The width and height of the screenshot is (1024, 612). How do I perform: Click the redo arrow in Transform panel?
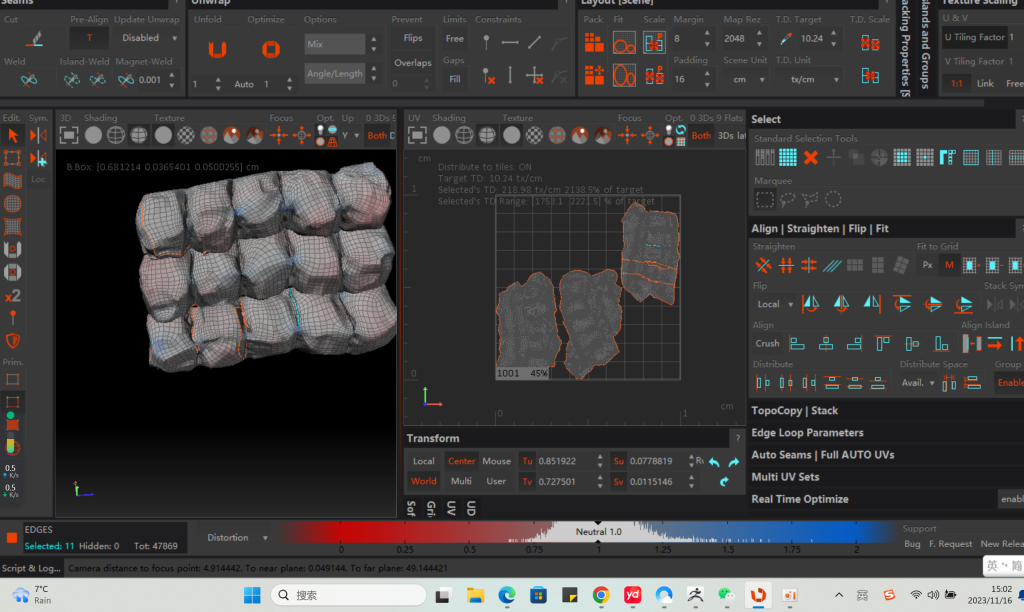coord(734,462)
